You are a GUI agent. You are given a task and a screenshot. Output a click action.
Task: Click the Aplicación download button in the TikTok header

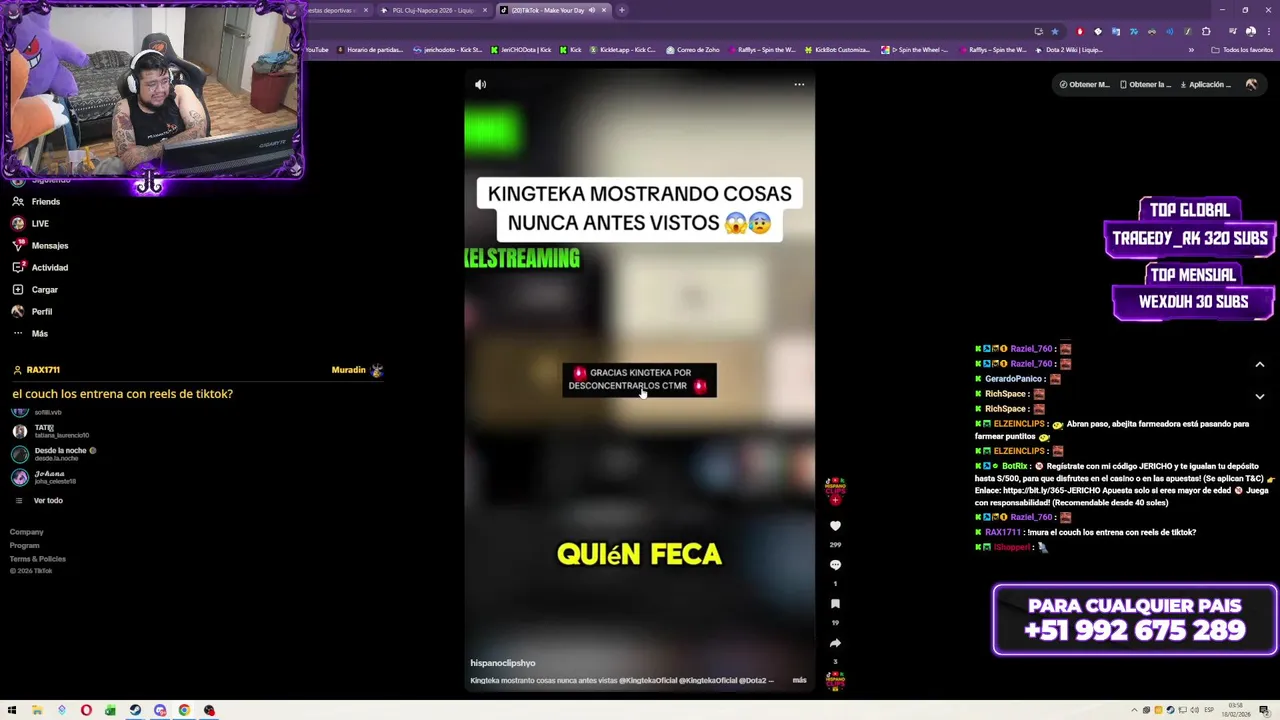pyautogui.click(x=1205, y=84)
